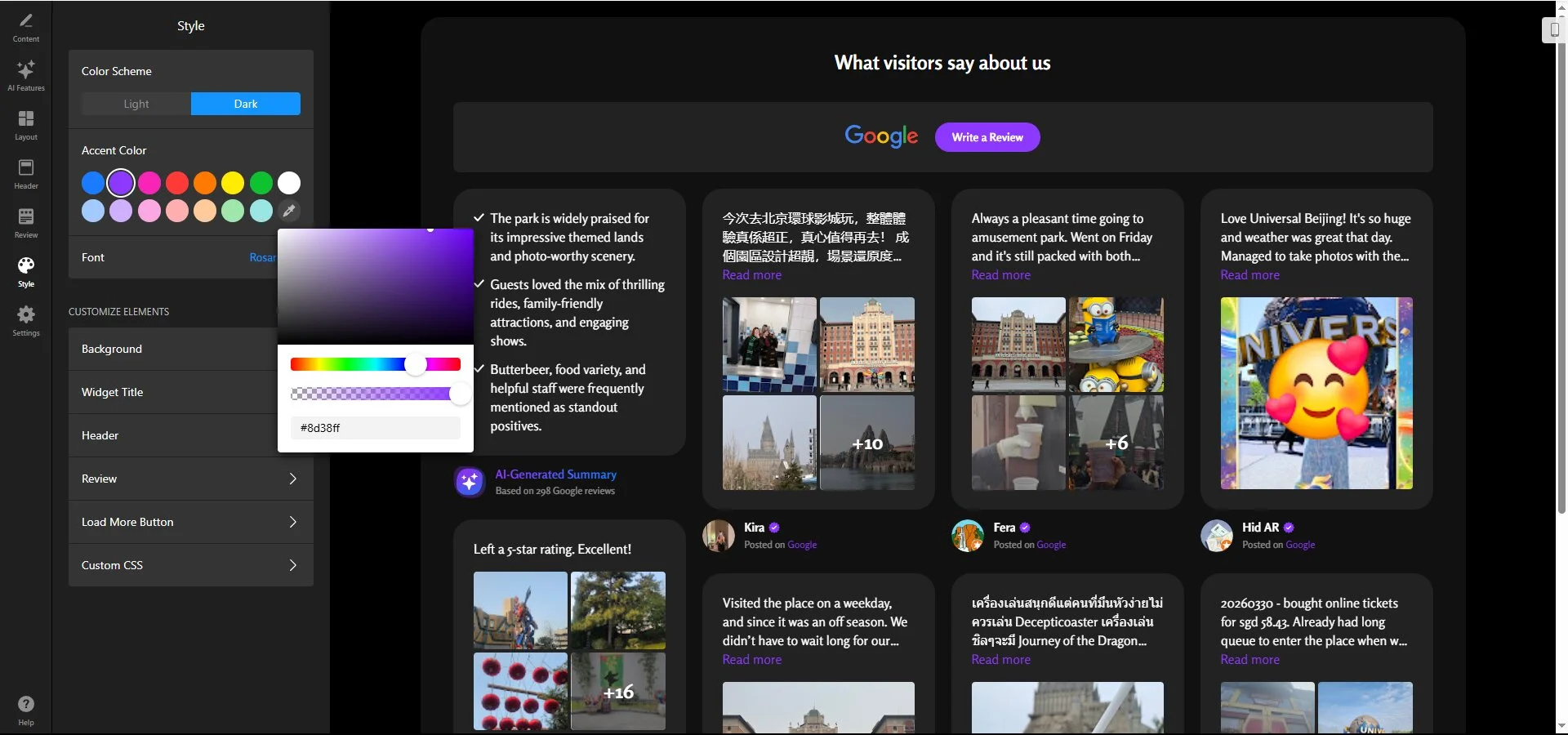Switch color scheme to Light
Image resolution: width=1568 pixels, height=735 pixels.
click(x=136, y=104)
